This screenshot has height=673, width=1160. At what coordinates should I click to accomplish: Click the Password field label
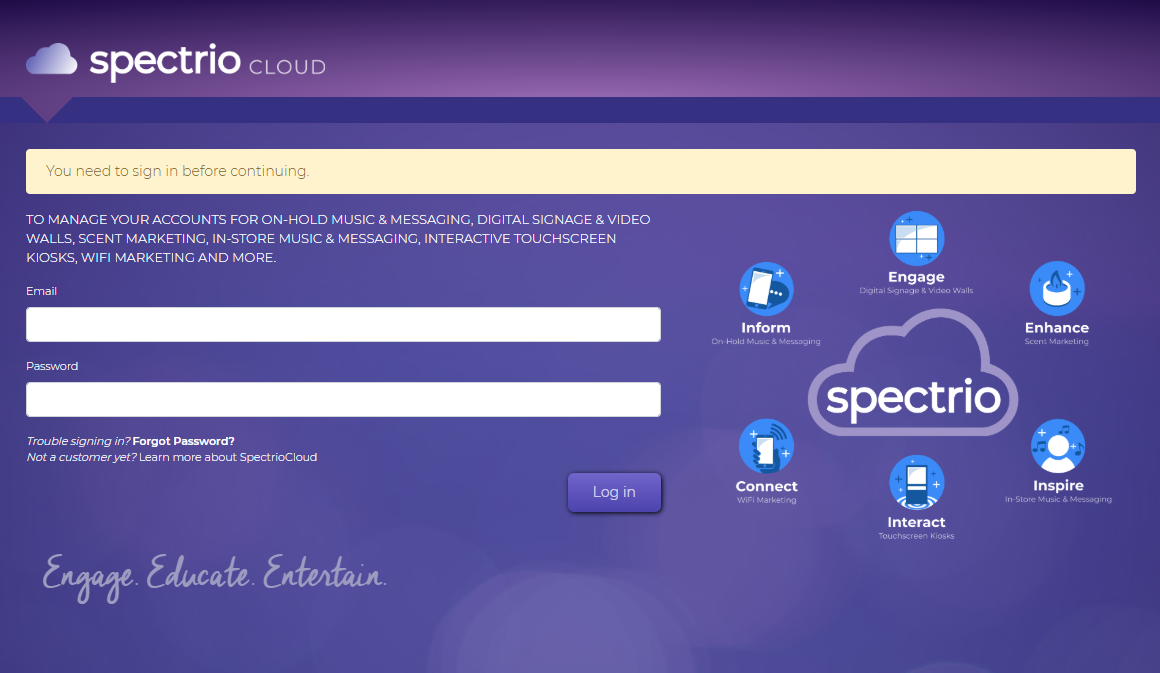point(52,366)
